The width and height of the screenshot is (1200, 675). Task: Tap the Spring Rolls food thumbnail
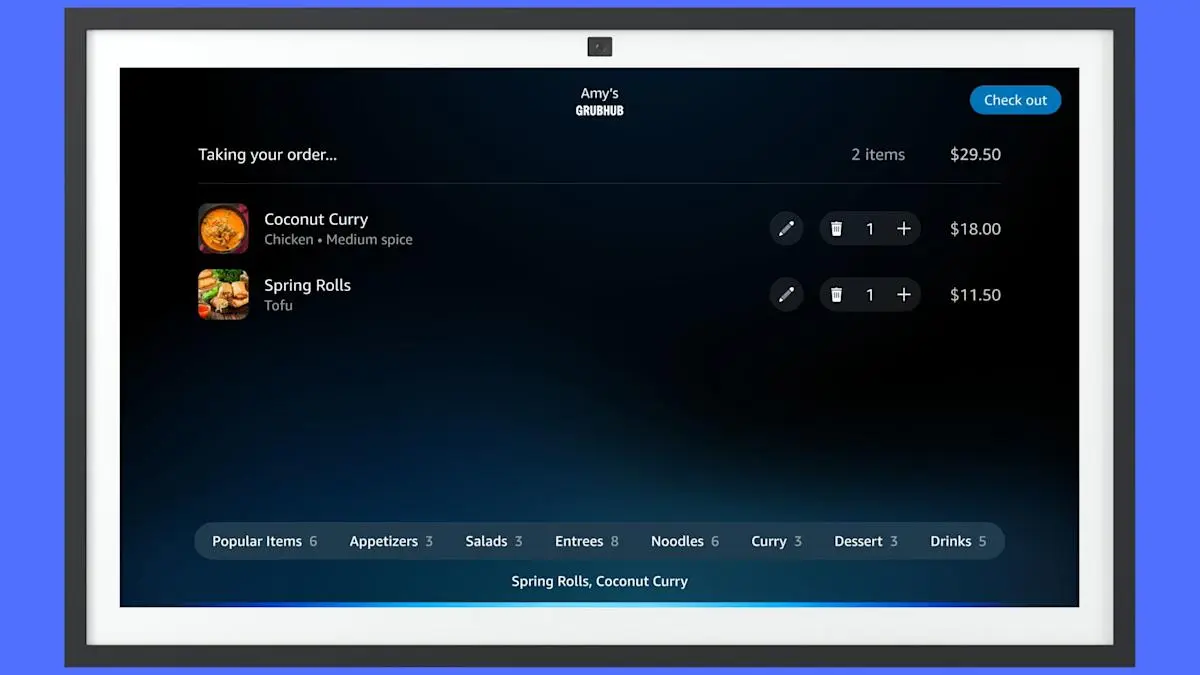pos(223,295)
